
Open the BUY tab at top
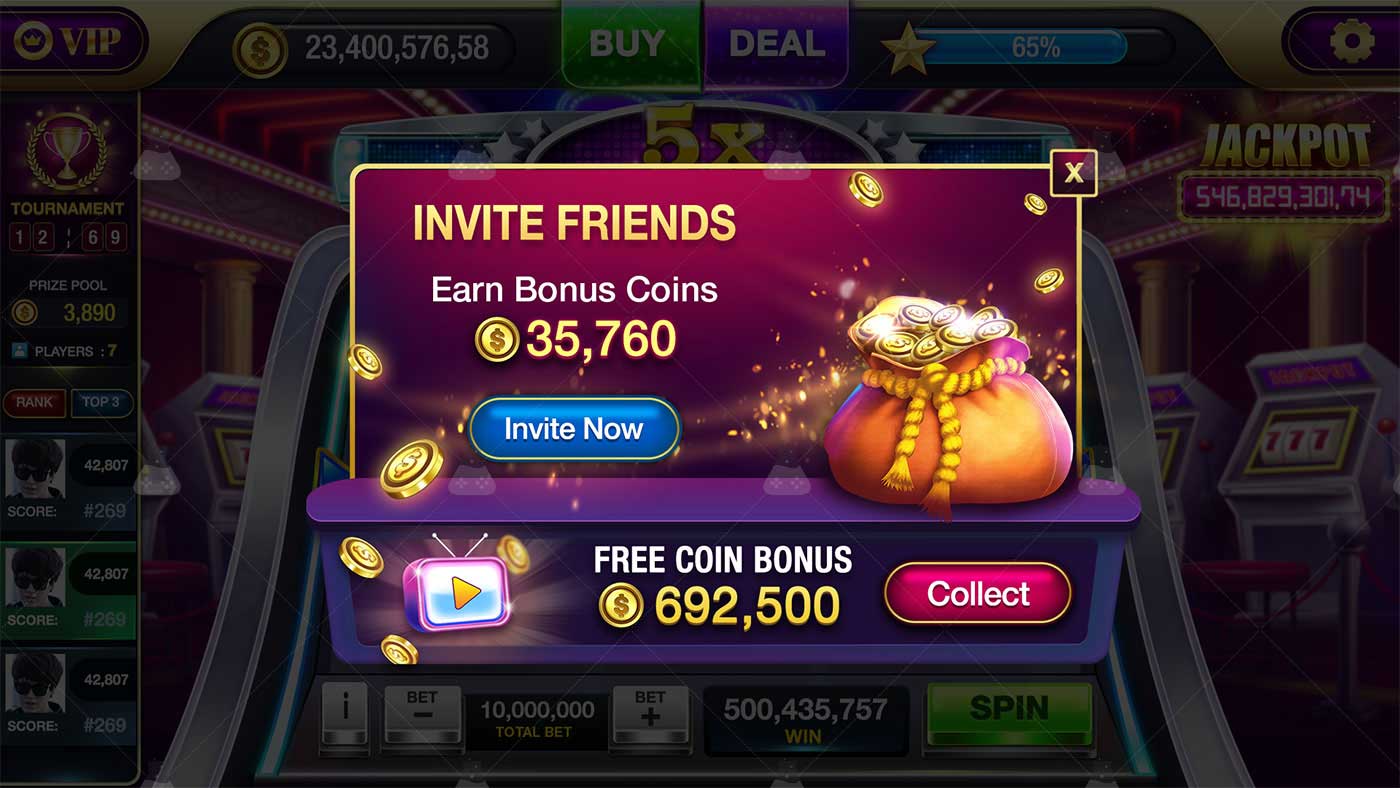pyautogui.click(x=627, y=44)
